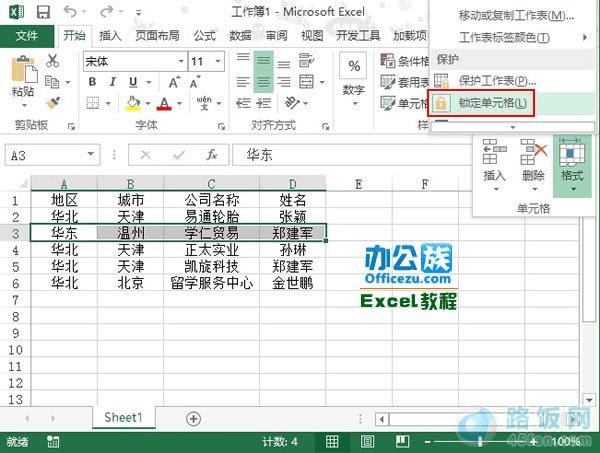The image size is (600, 453).
Task: Open the Font dialog launcher
Action: [221, 126]
